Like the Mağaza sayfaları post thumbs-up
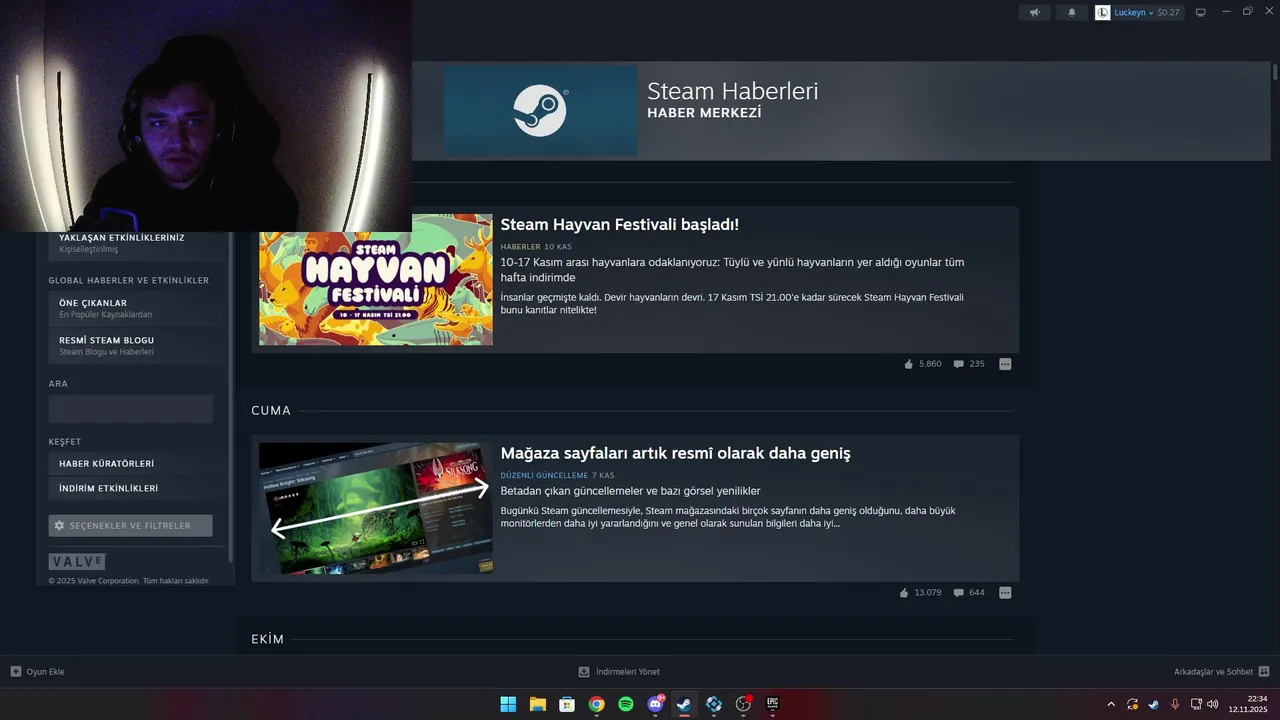Viewport: 1280px width, 720px height. (x=904, y=593)
